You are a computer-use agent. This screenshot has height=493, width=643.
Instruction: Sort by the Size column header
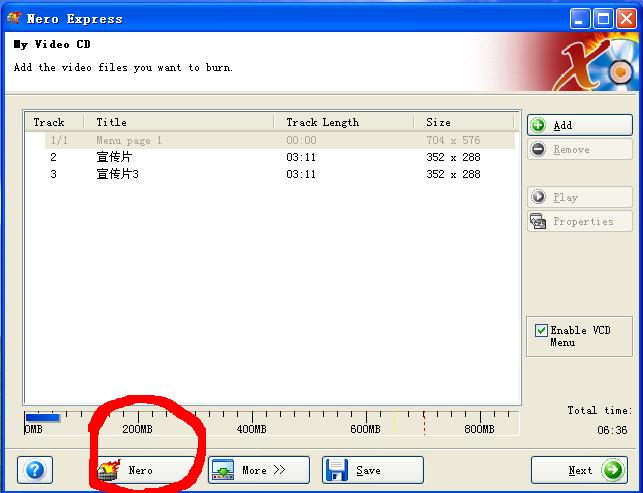click(x=464, y=122)
